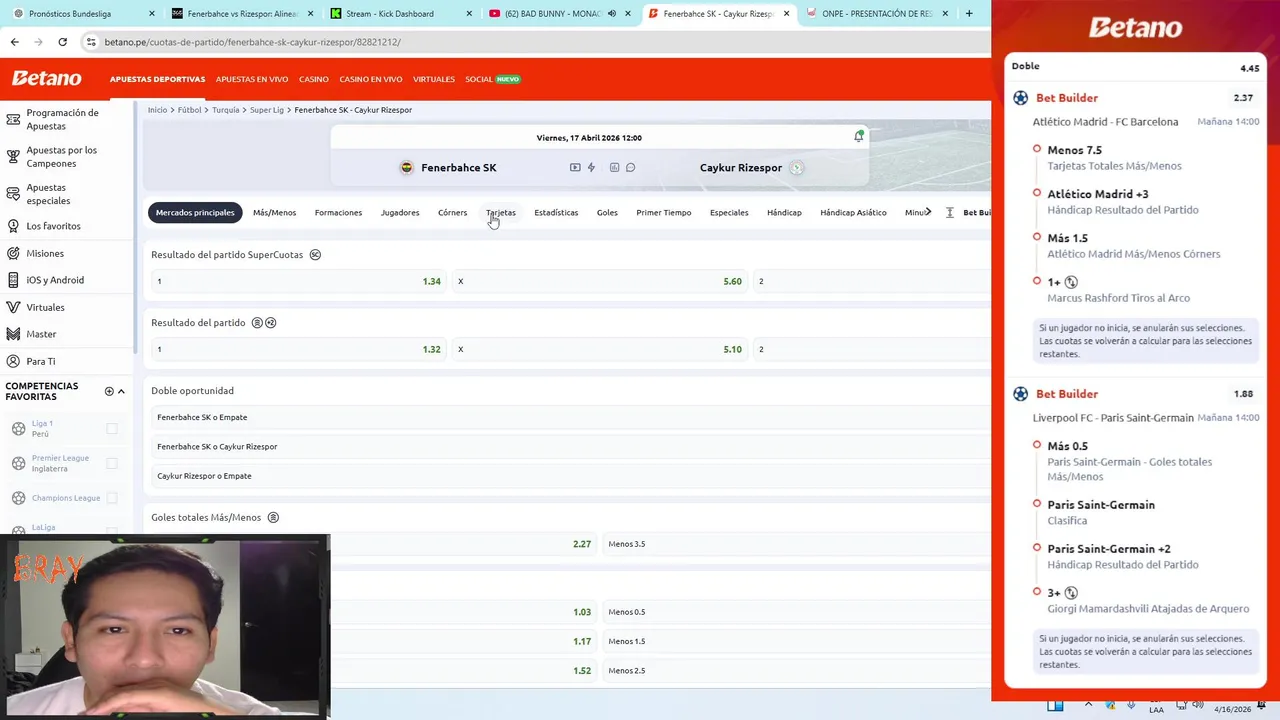The image size is (1280, 720).
Task: Open Apuestas en Vivo in top navigation
Action: (x=252, y=79)
